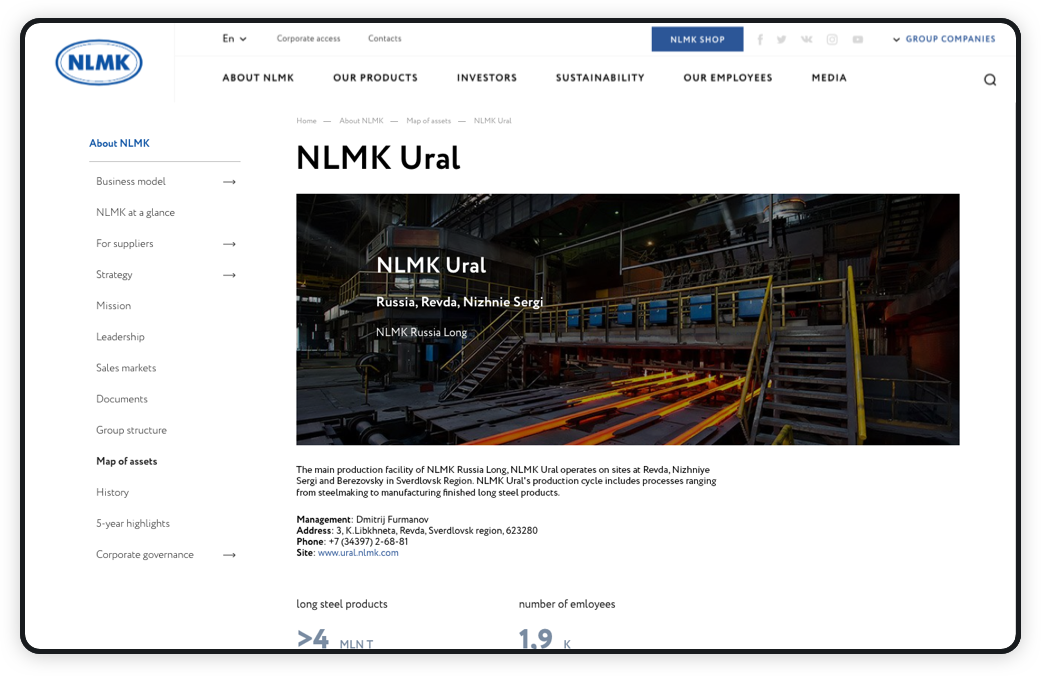Open History sidebar item
Screen dimensions: 1041x676
(112, 493)
